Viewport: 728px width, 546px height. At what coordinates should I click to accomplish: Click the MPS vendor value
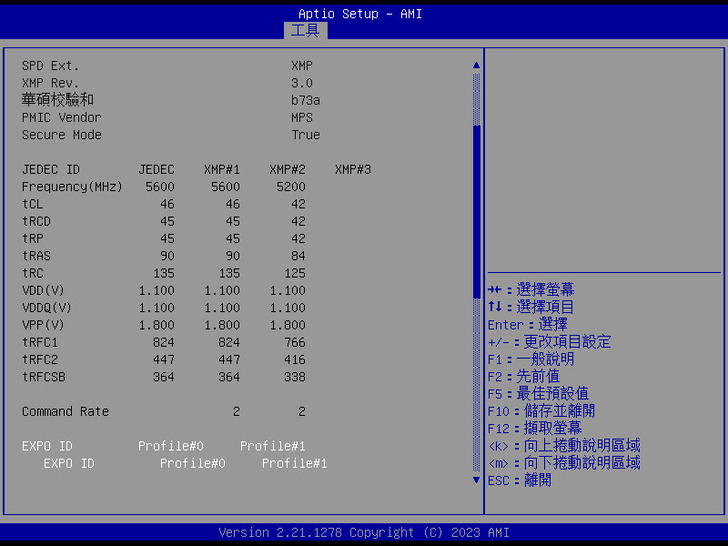pyautogui.click(x=302, y=117)
